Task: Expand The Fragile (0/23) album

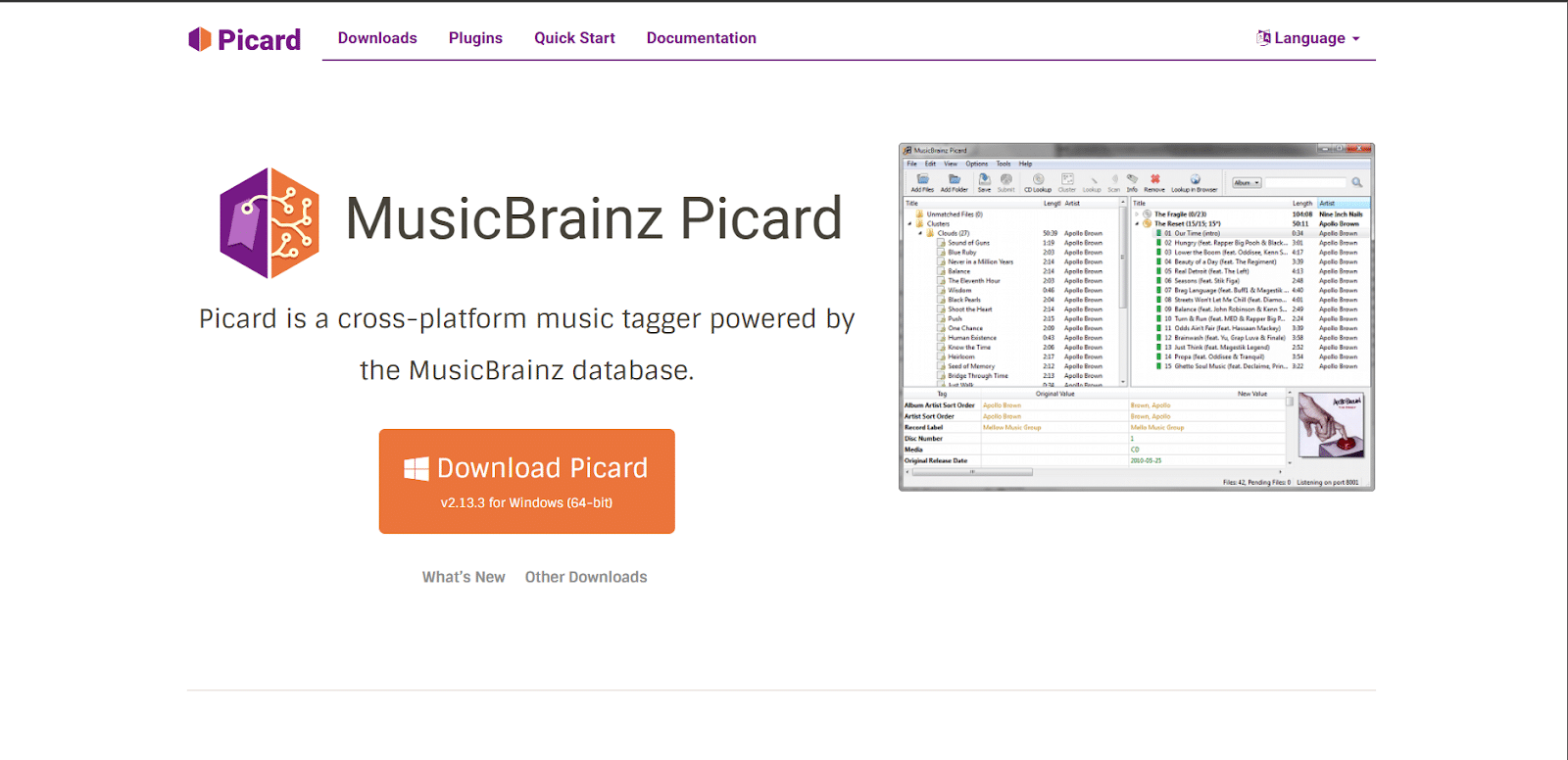Action: click(x=1137, y=214)
